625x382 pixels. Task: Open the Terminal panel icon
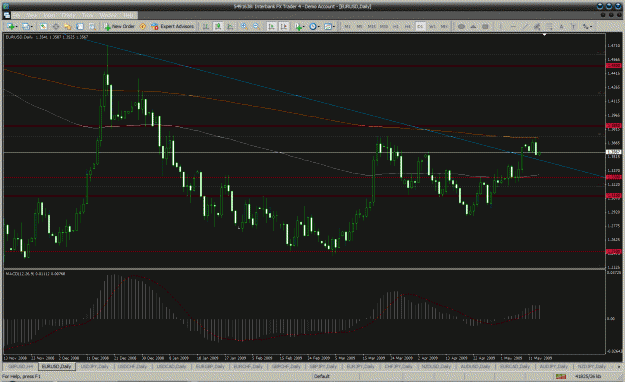[x=80, y=26]
